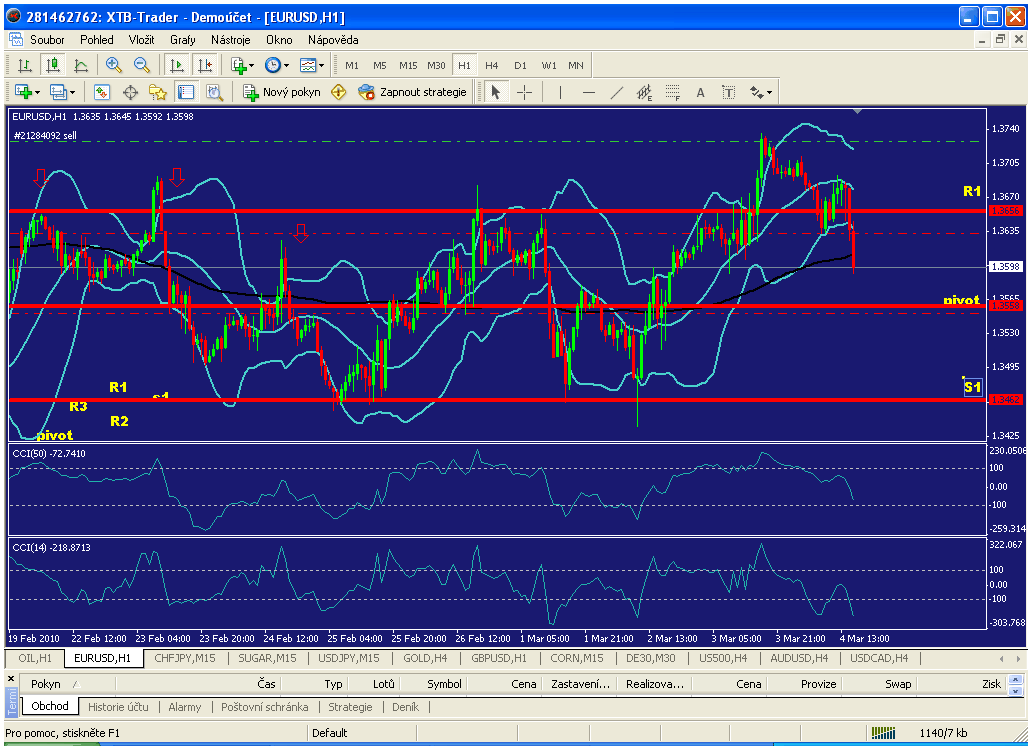Open the Alarmy terminal tab
The height and width of the screenshot is (746, 1032).
185,706
